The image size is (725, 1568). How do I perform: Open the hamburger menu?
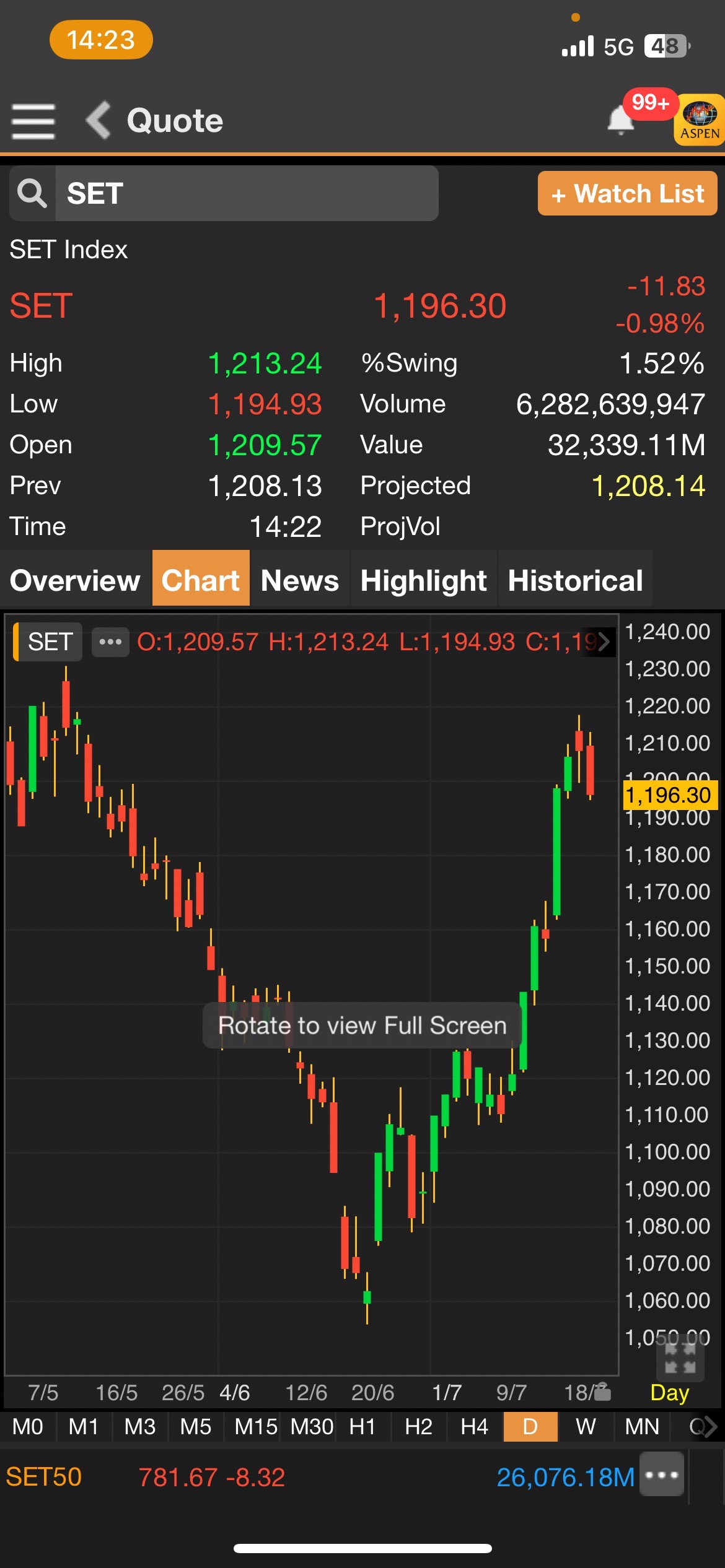33,121
